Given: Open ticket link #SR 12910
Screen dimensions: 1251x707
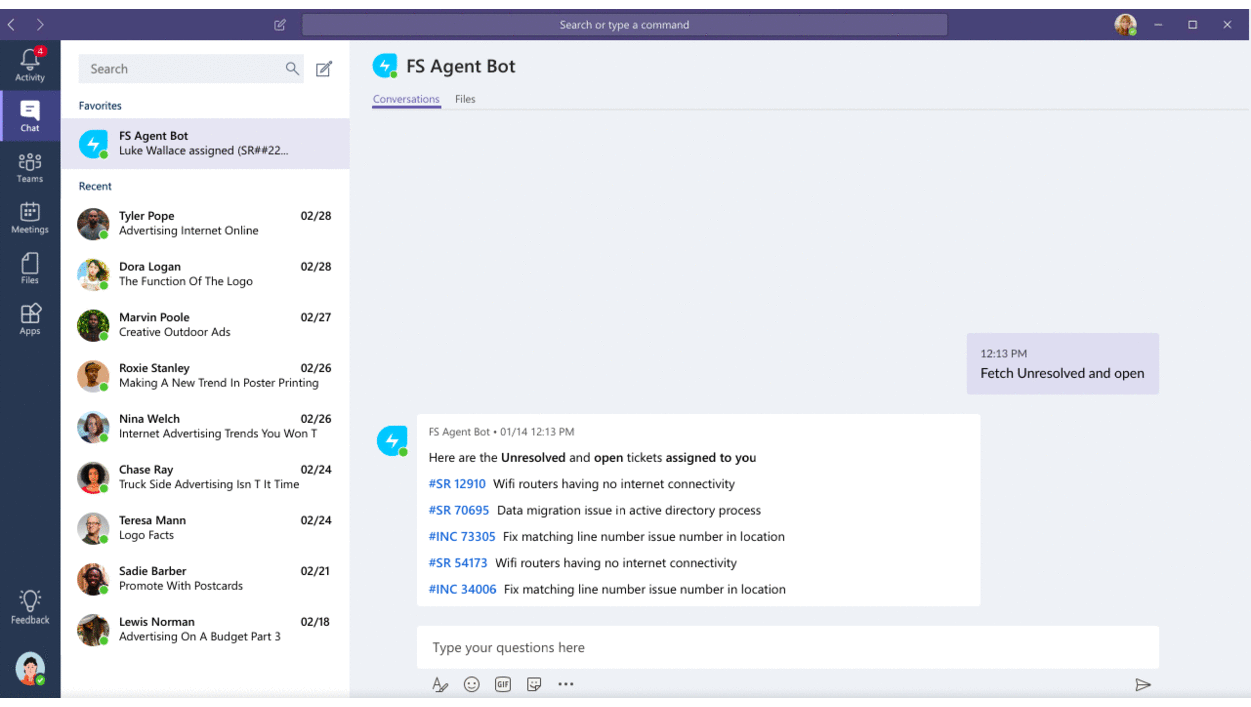Looking at the screenshot, I should coord(457,484).
